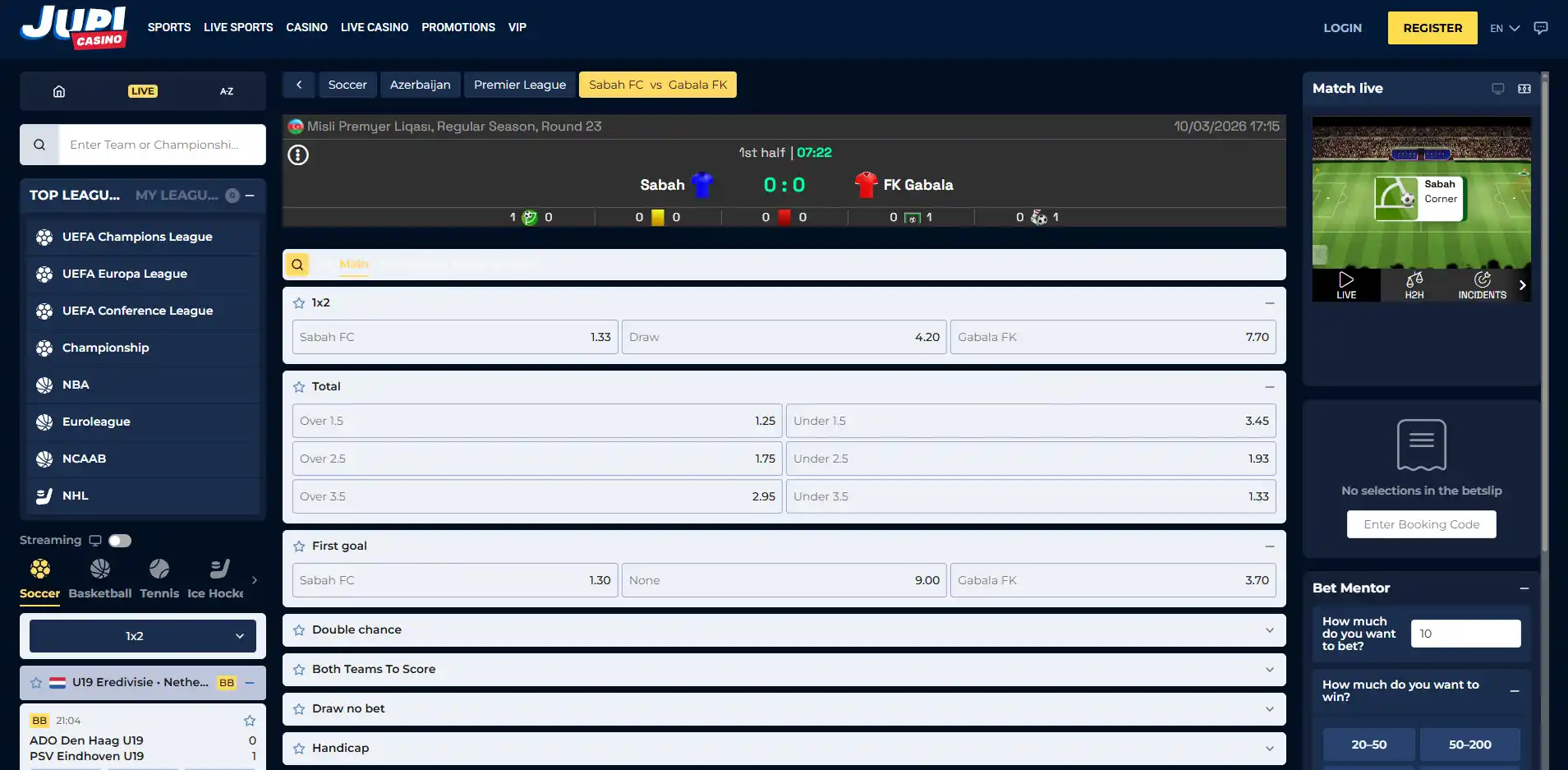Collapse the 1x2 market section
Screen dimensions: 1568x770
[1270, 303]
